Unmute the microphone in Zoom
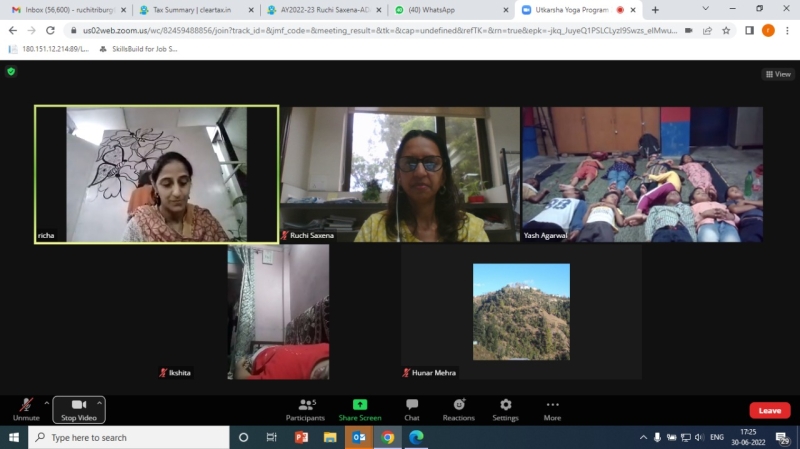800x449 pixels. tap(25, 408)
